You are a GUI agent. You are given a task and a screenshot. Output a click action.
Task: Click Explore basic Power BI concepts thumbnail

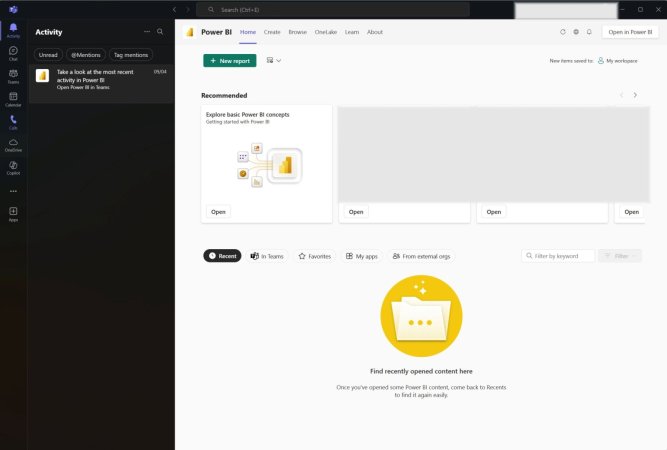(269, 165)
